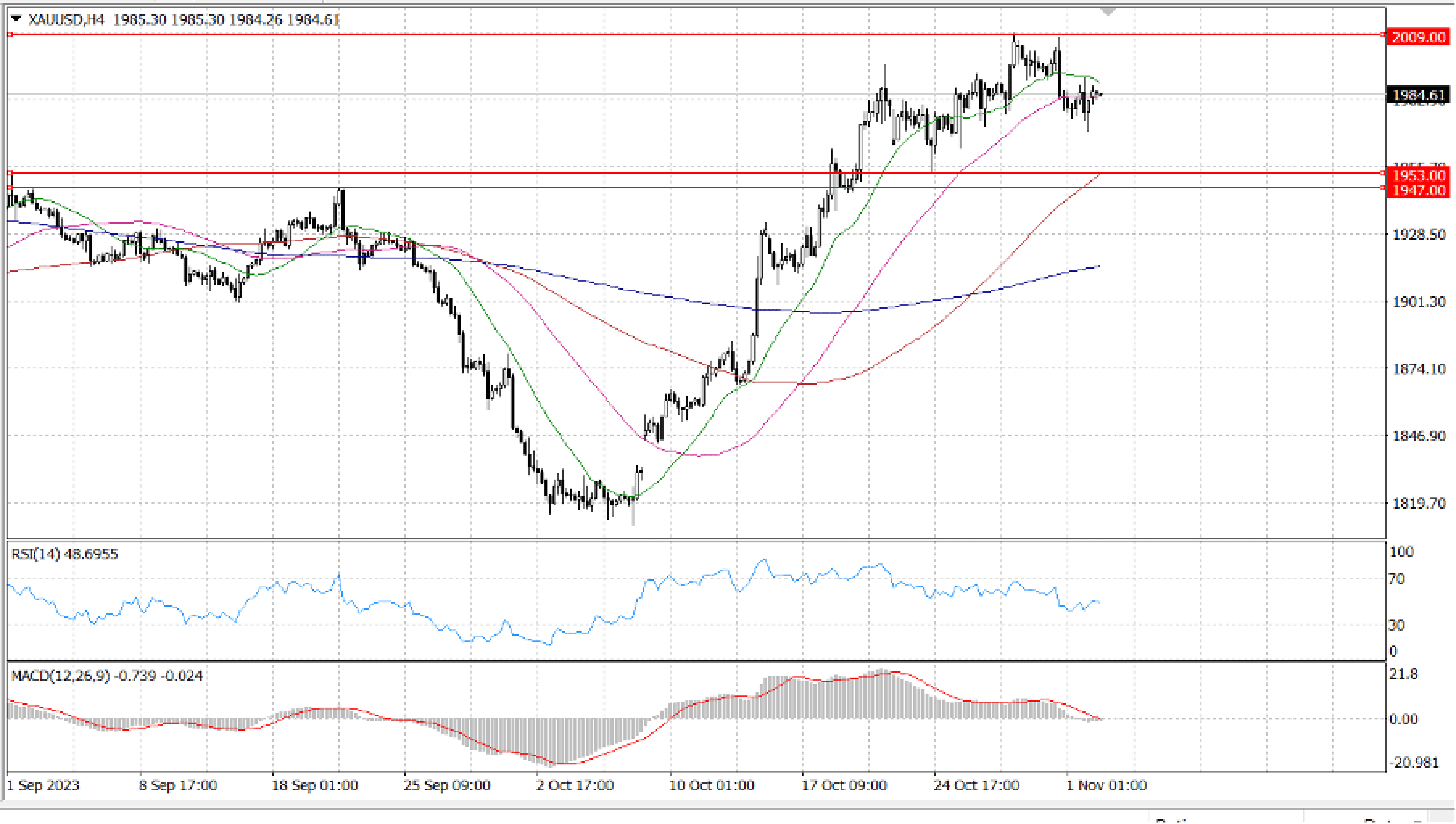Click right handle of 2009.00 horizontal line
The image size is (1456, 824).
[1383, 35]
